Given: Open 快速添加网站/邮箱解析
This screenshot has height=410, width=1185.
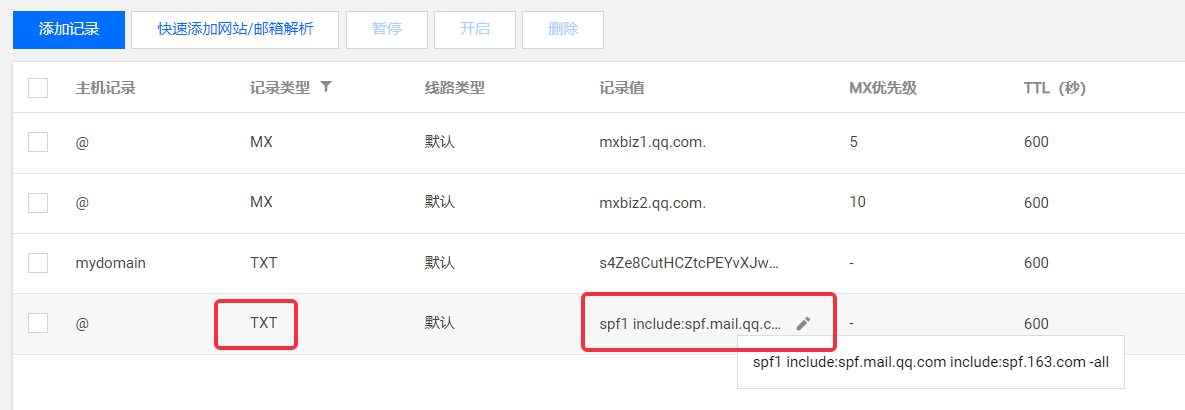Looking at the screenshot, I should 235,29.
